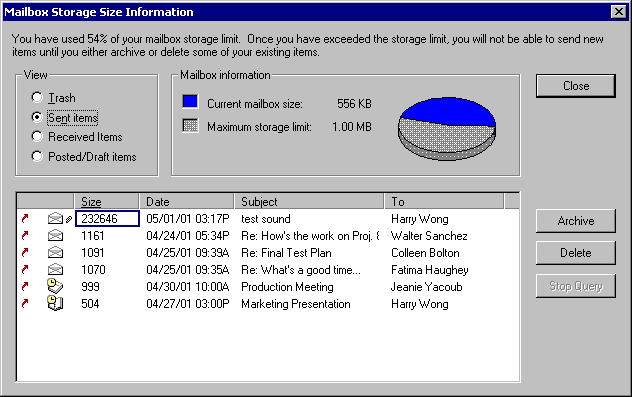The height and width of the screenshot is (397, 632).
Task: Click the gray maximum storage limit swatch
Action: [190, 125]
